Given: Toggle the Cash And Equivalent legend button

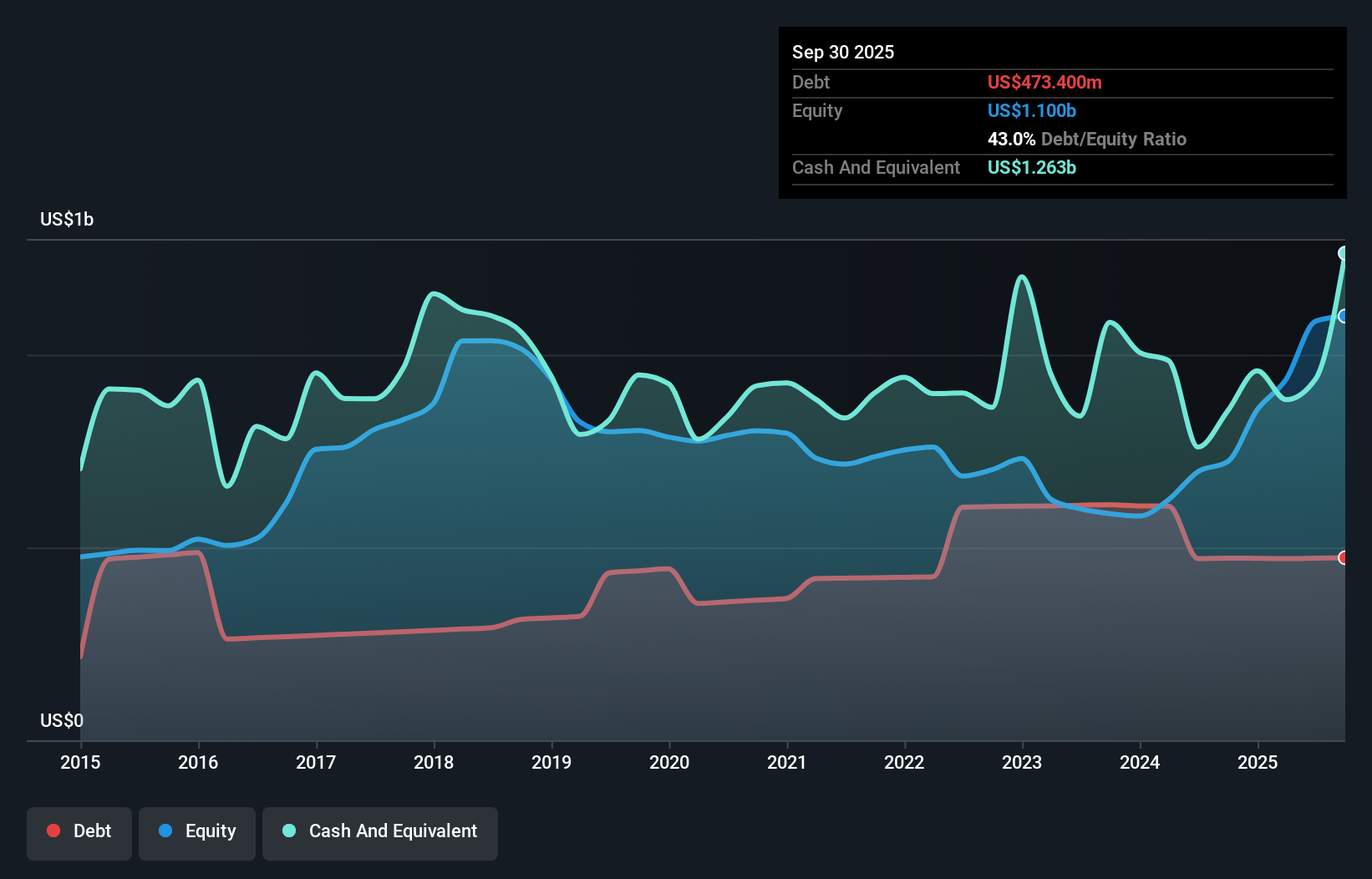Looking at the screenshot, I should tap(380, 833).
